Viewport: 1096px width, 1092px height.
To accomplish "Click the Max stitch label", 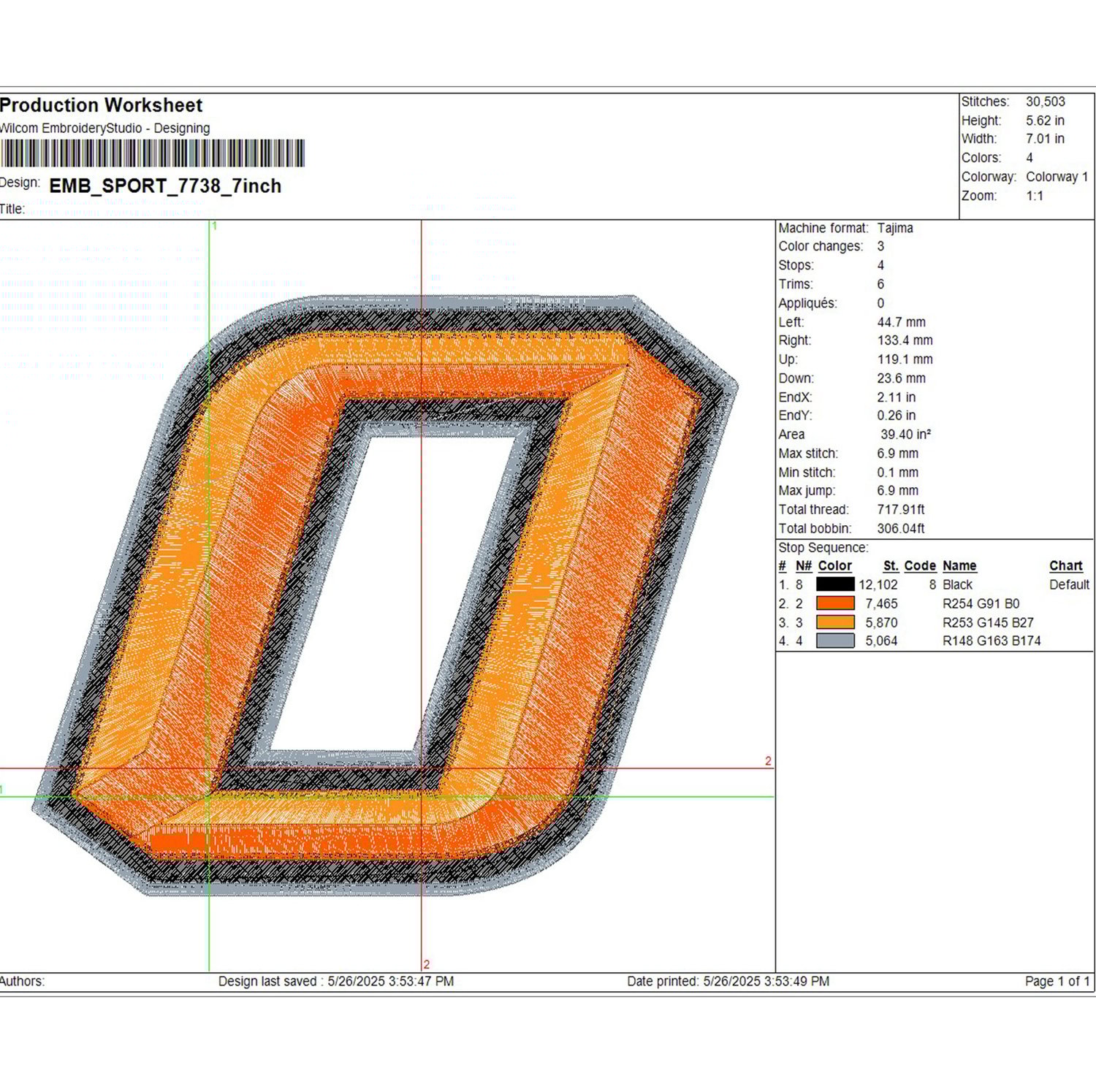I will pyautogui.click(x=808, y=454).
